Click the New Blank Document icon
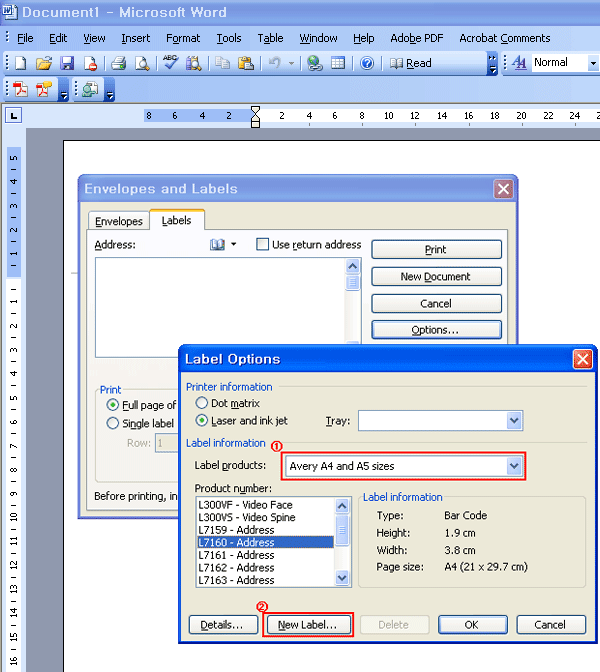This screenshot has height=672, width=600. [21, 63]
